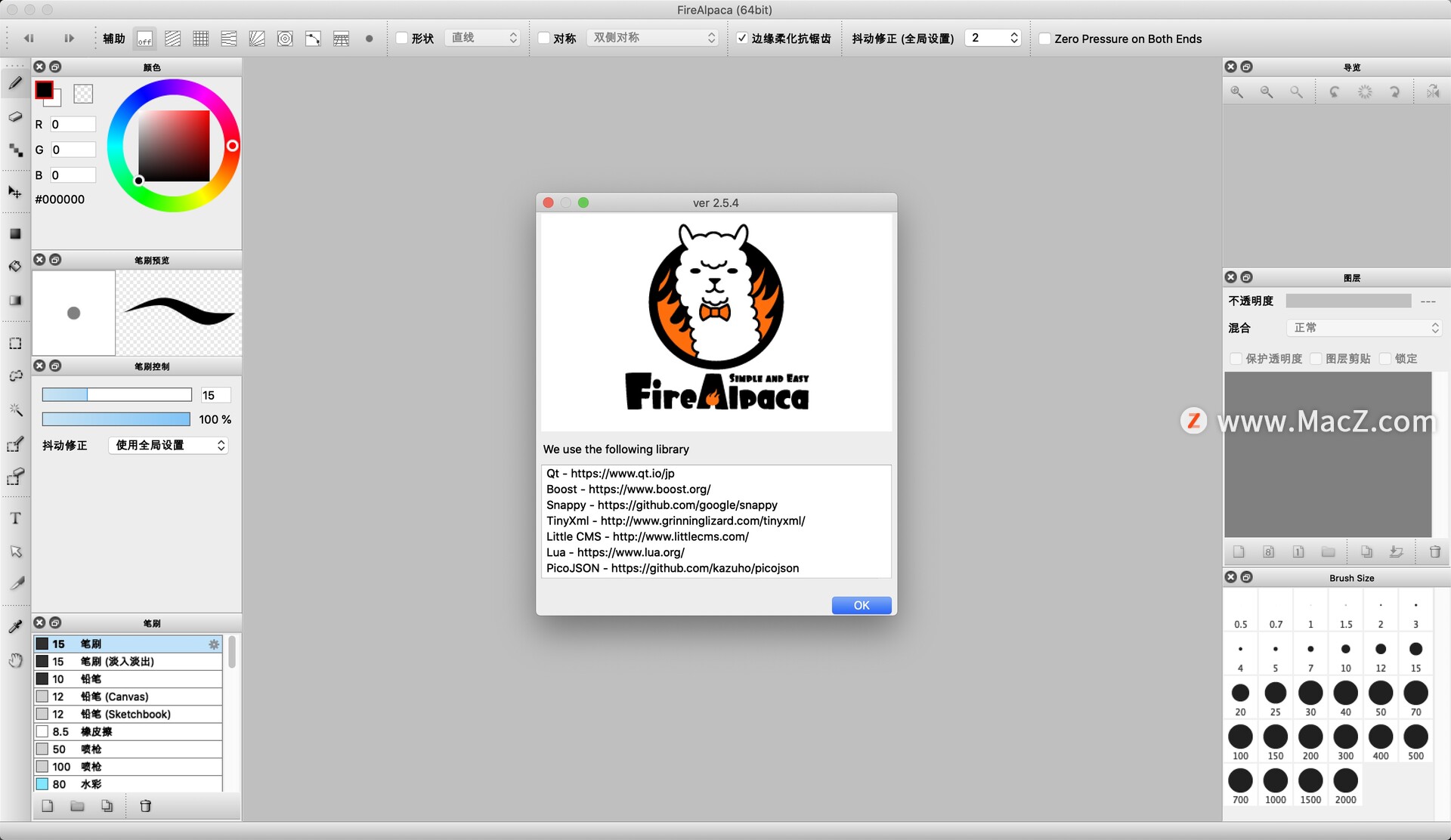Enable the radial/concentric circle snap

tap(285, 39)
